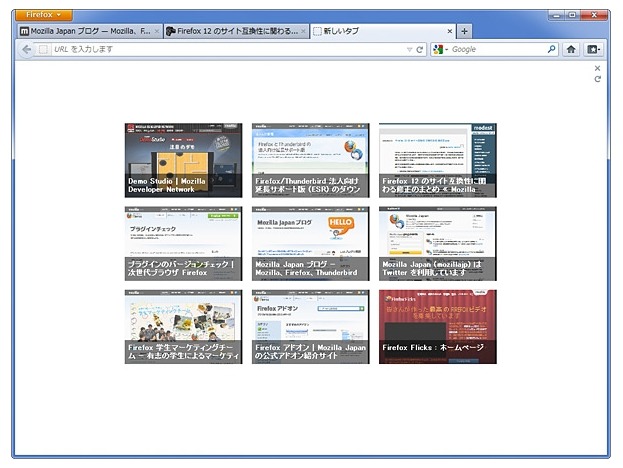Close the 新しいタブ tab

pyautogui.click(x=449, y=31)
